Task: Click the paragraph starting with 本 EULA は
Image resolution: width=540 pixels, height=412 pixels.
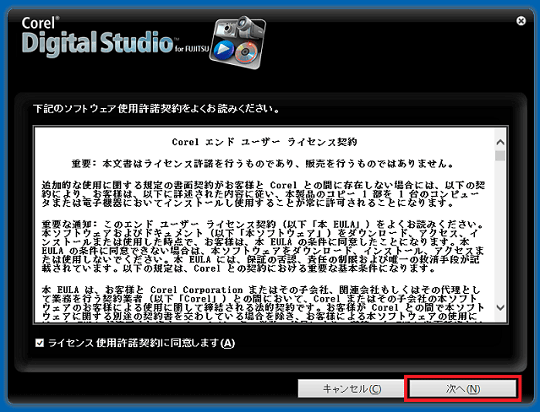Action: click(262, 303)
